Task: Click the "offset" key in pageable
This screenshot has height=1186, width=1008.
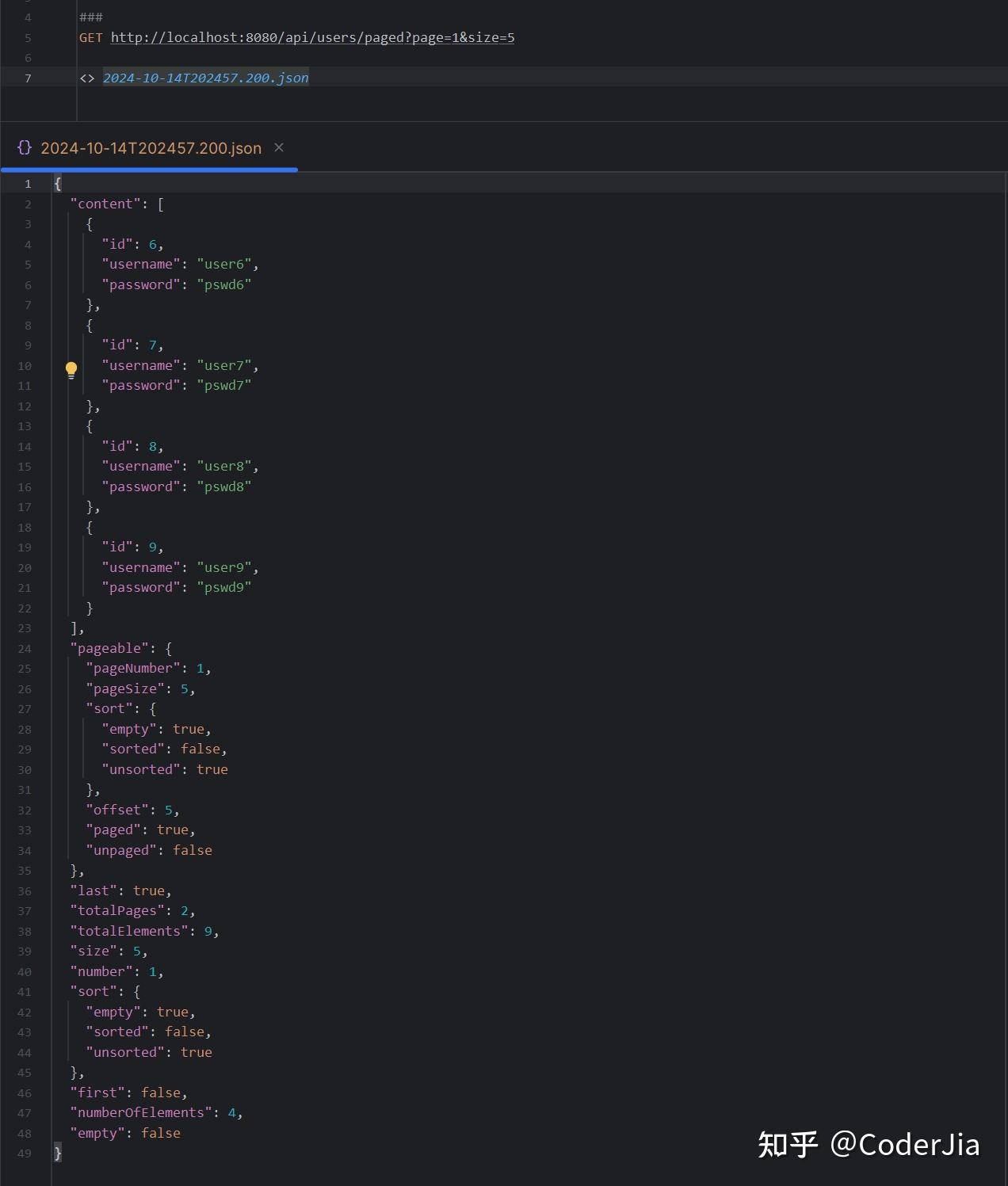Action: [x=117, y=810]
